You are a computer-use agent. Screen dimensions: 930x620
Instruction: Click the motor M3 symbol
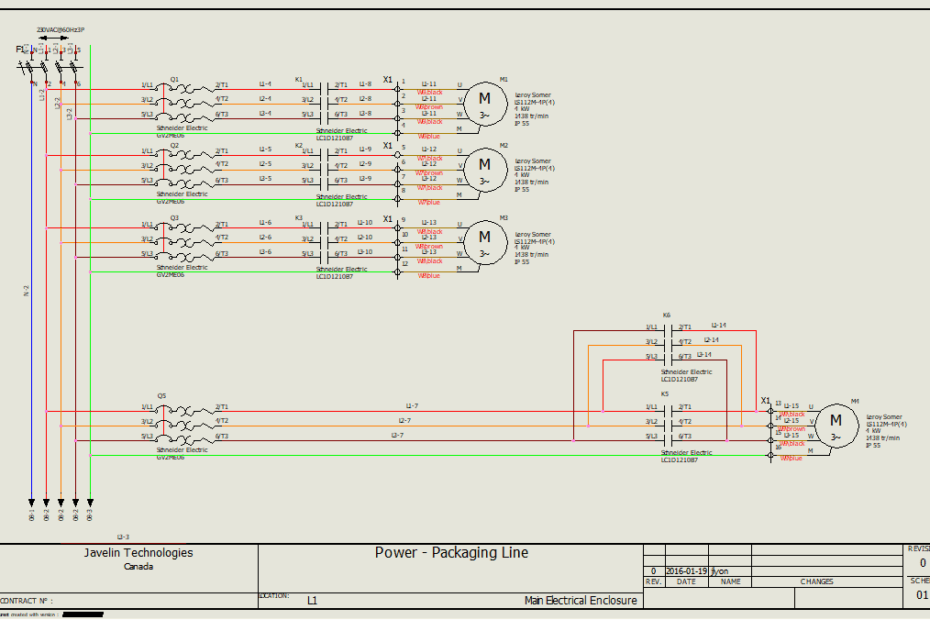(x=486, y=241)
